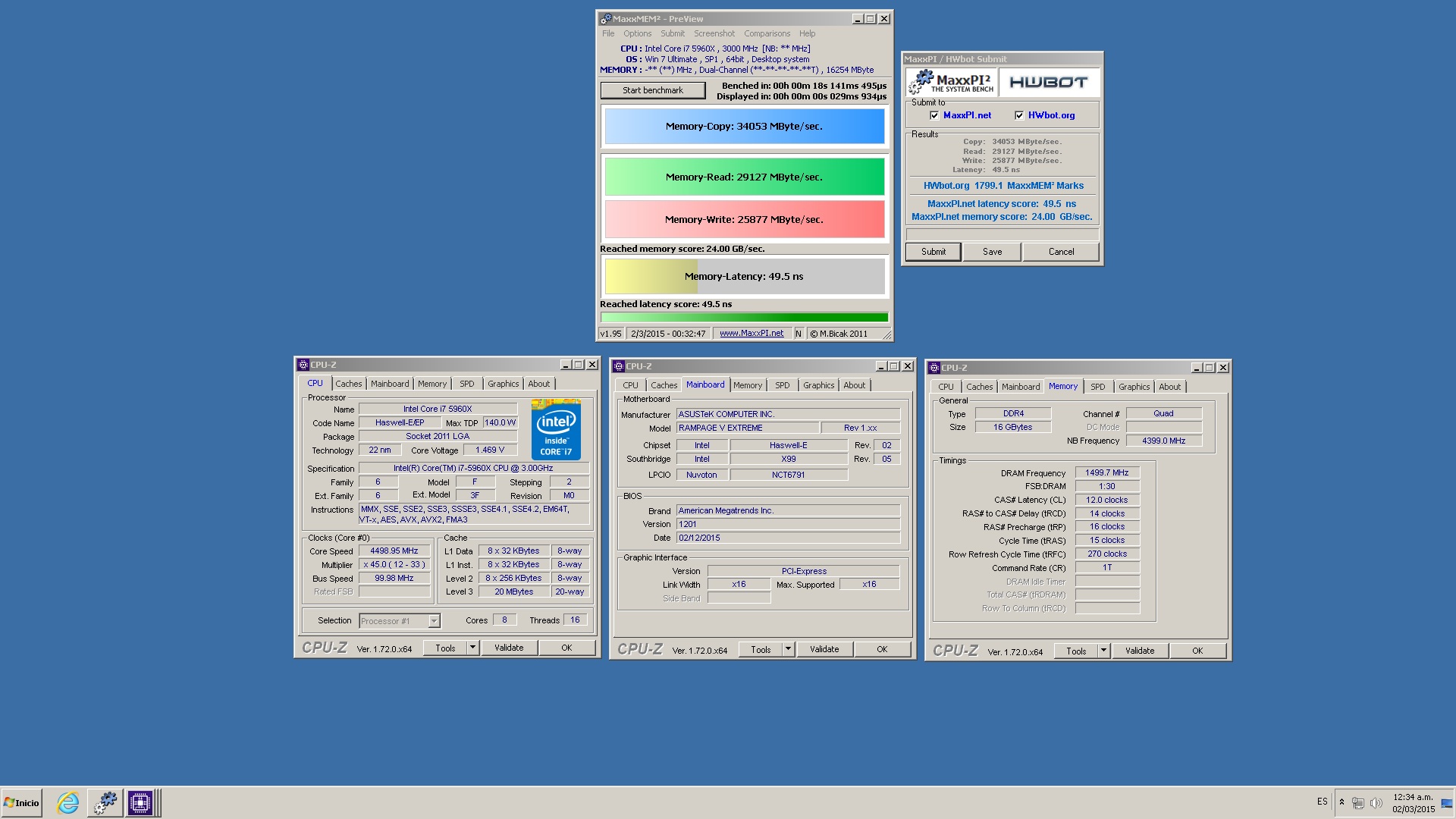Screen dimensions: 1456x819
Task: Open the Screenshot menu in MaxxMEM²
Action: [x=714, y=33]
